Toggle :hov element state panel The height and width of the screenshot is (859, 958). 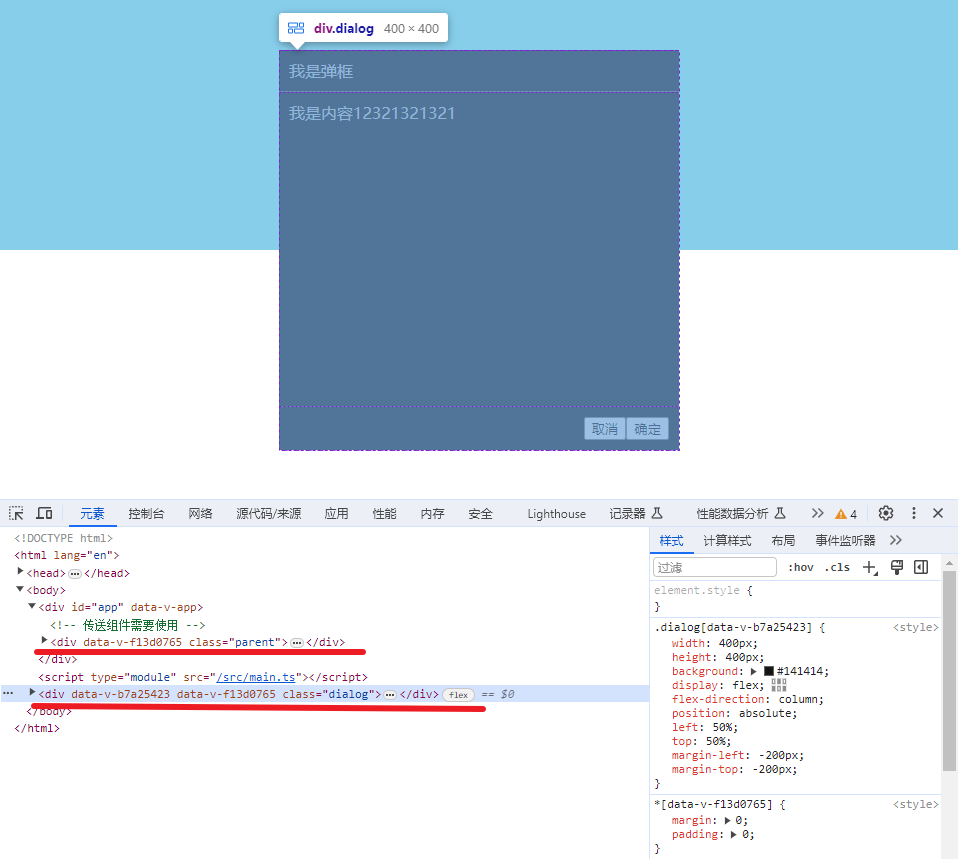pos(800,568)
